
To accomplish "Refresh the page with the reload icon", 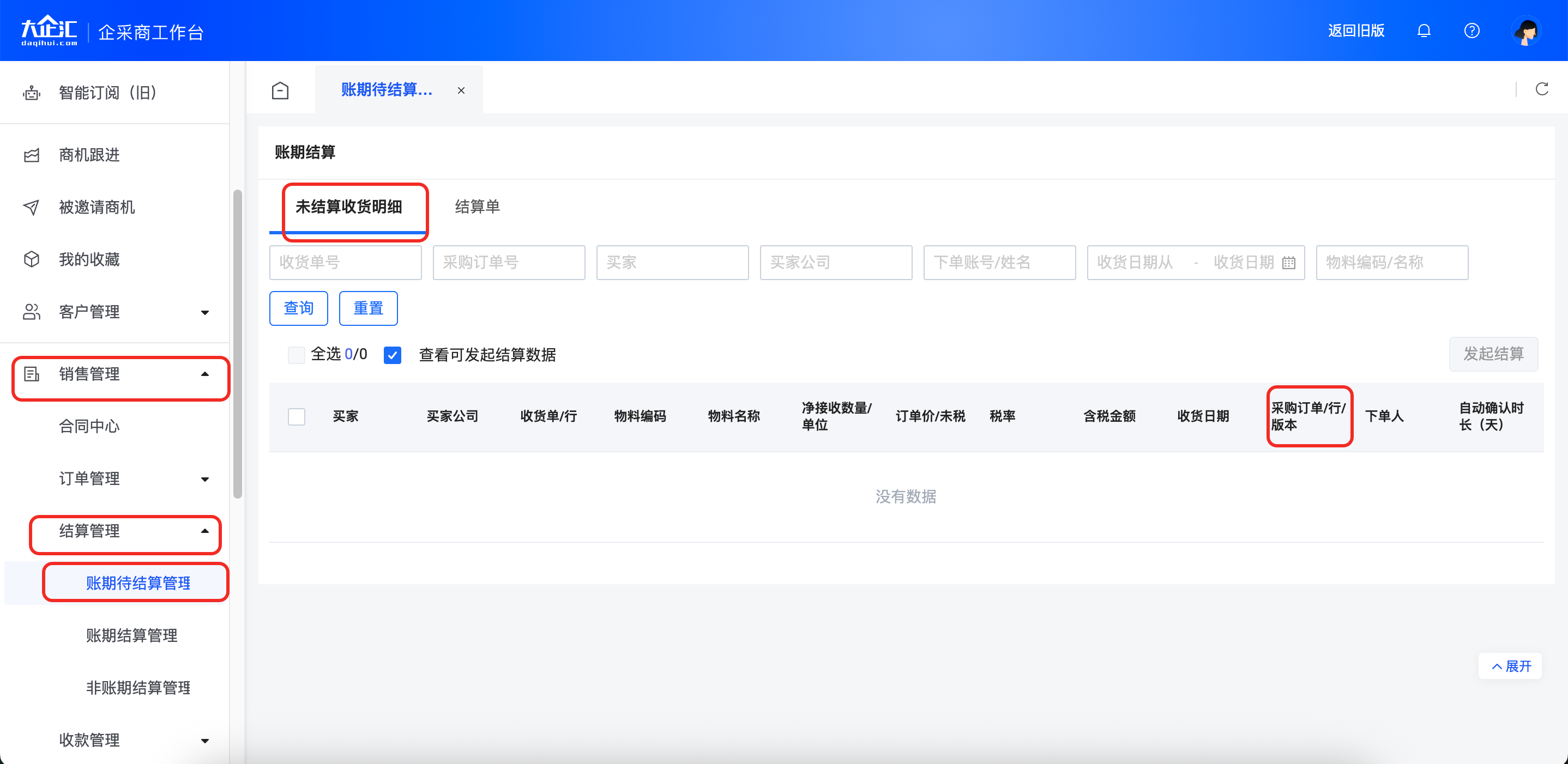I will click(x=1541, y=89).
